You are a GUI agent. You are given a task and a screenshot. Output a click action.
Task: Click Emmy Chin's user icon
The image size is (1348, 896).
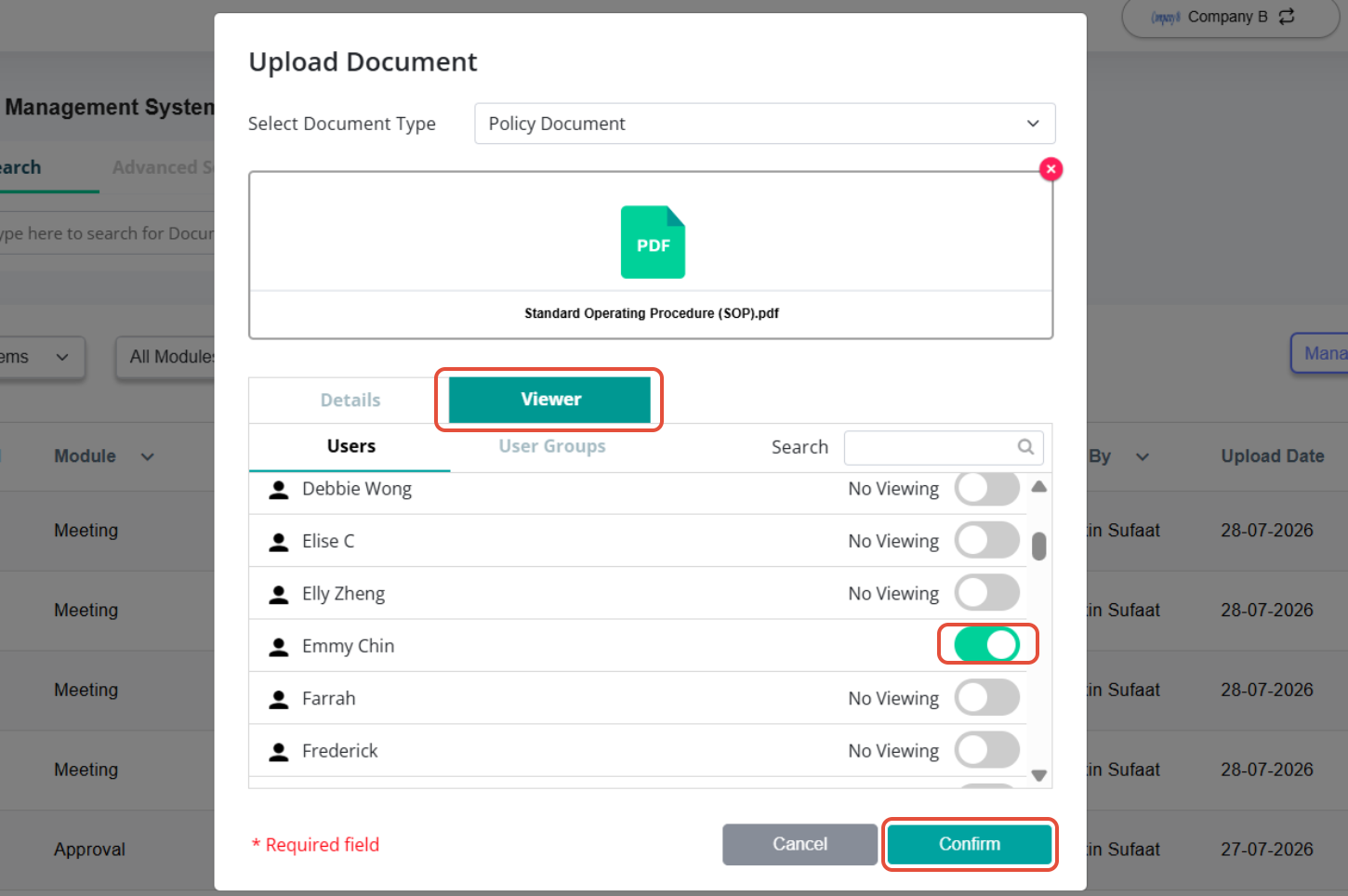(x=278, y=647)
